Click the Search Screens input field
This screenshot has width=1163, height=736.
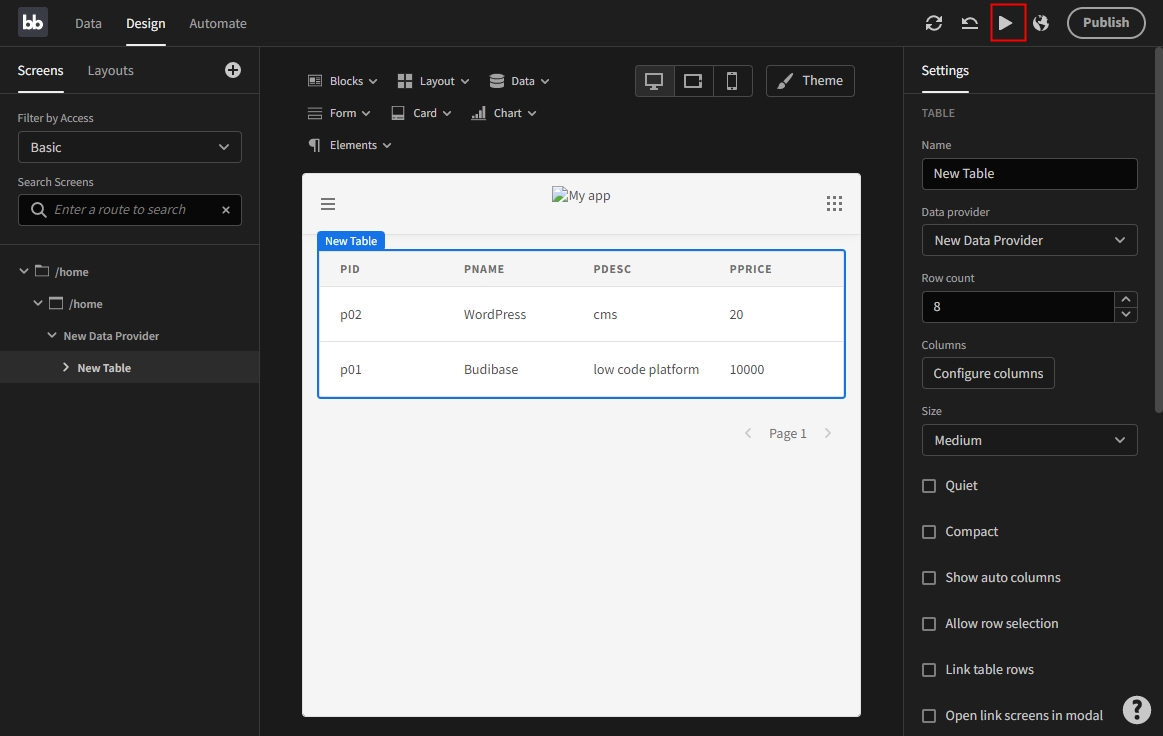pyautogui.click(x=120, y=210)
